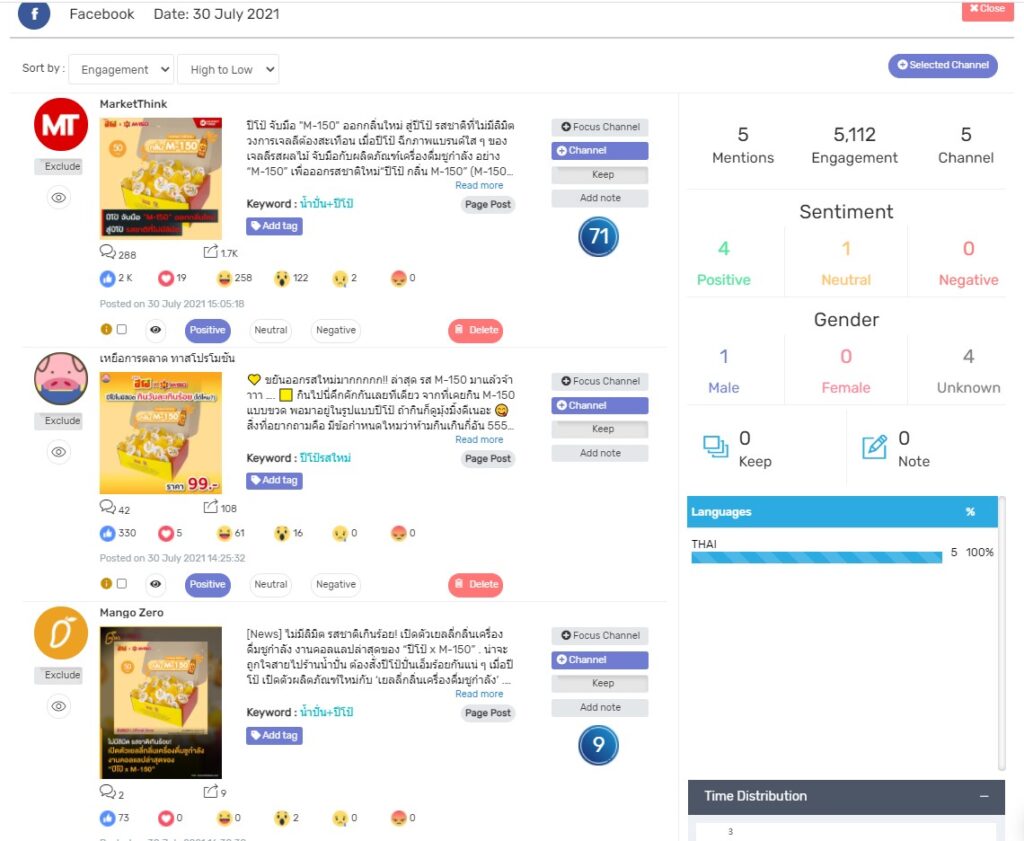1024x841 pixels.
Task: Click Focus Channel on MarketThink post
Action: (x=600, y=127)
